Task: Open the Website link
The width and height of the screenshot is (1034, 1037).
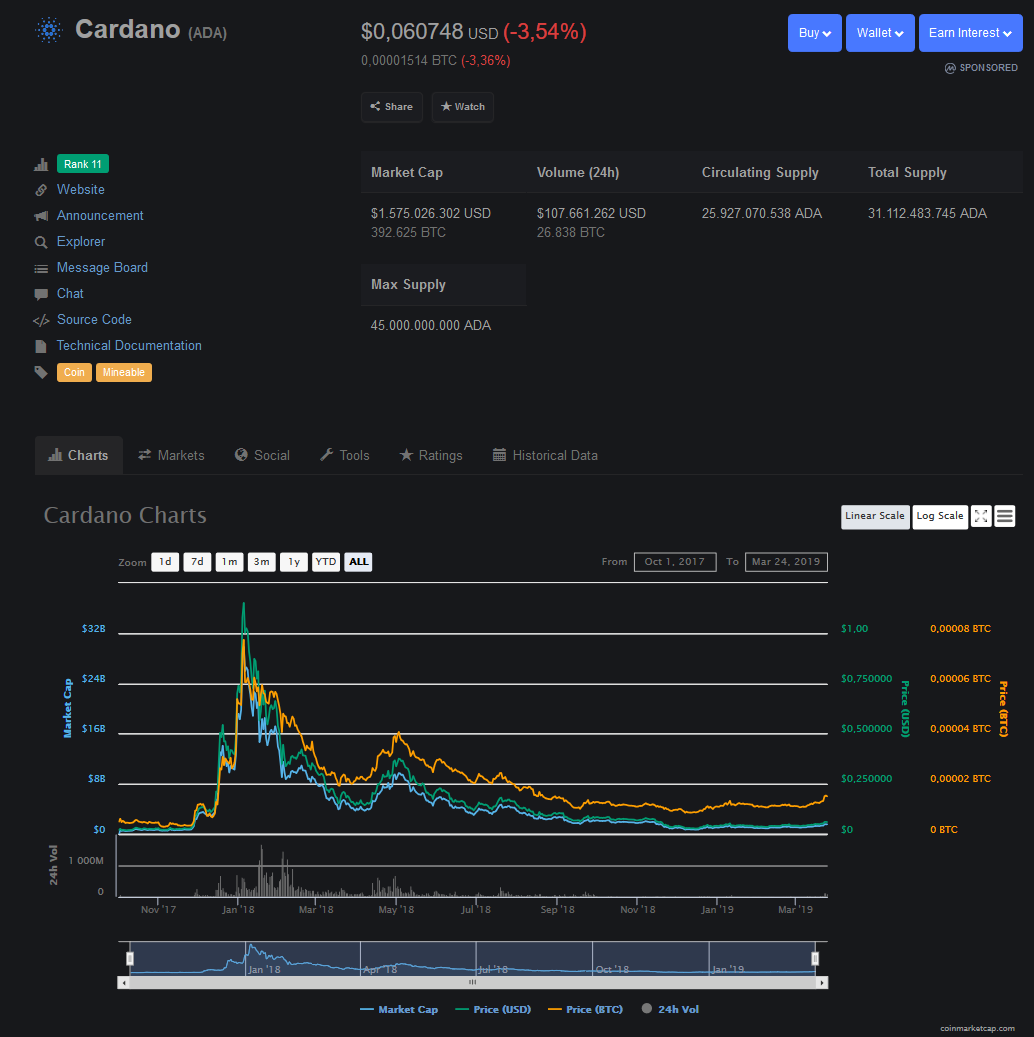Action: (x=81, y=190)
